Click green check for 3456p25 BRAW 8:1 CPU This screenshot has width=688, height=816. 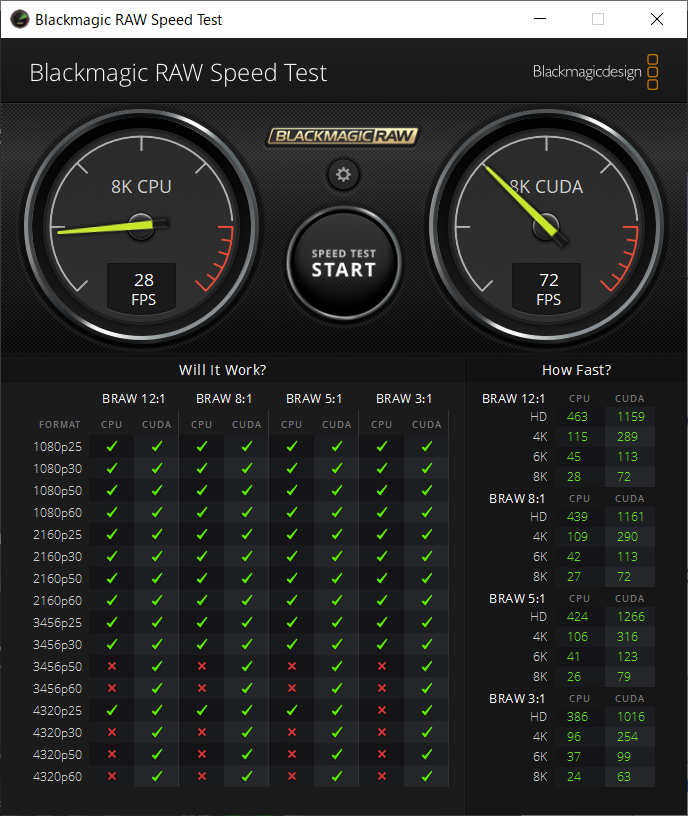coord(201,622)
